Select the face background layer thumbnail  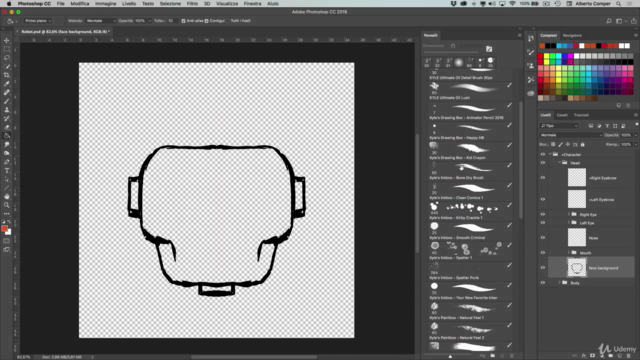click(x=577, y=268)
